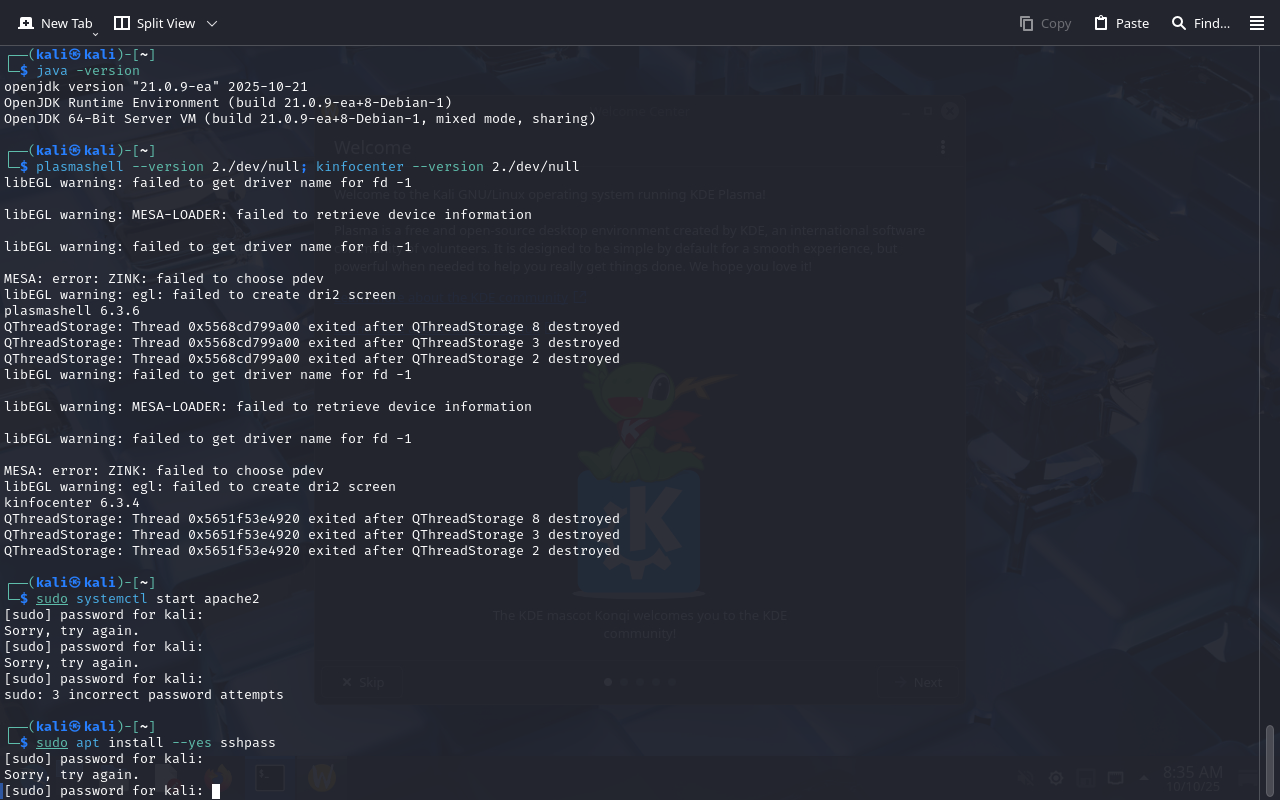Open the Find search bar
The image size is (1280, 800).
pos(1200,23)
